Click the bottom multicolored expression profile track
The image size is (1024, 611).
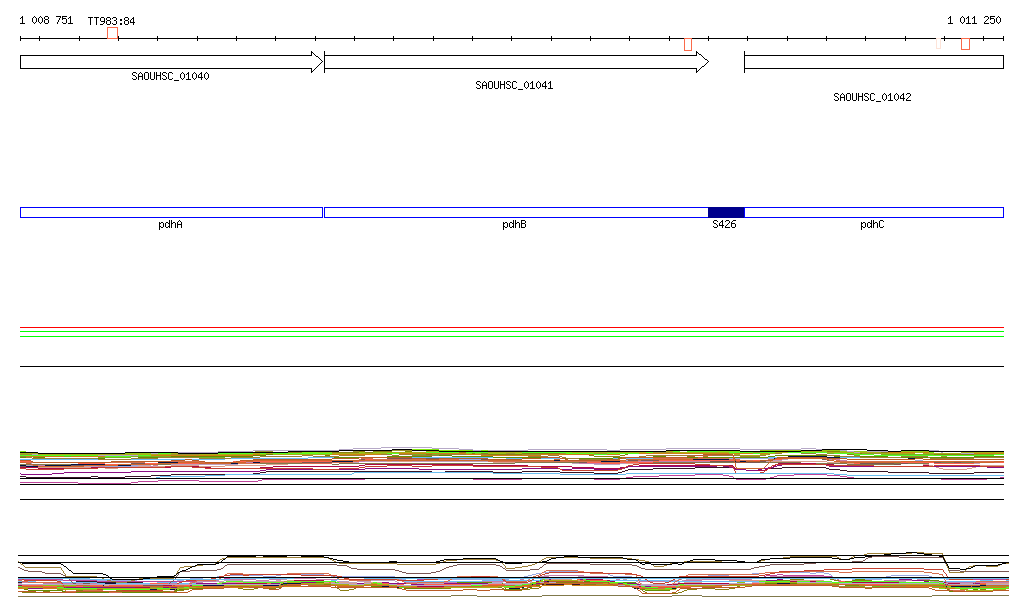[512, 578]
